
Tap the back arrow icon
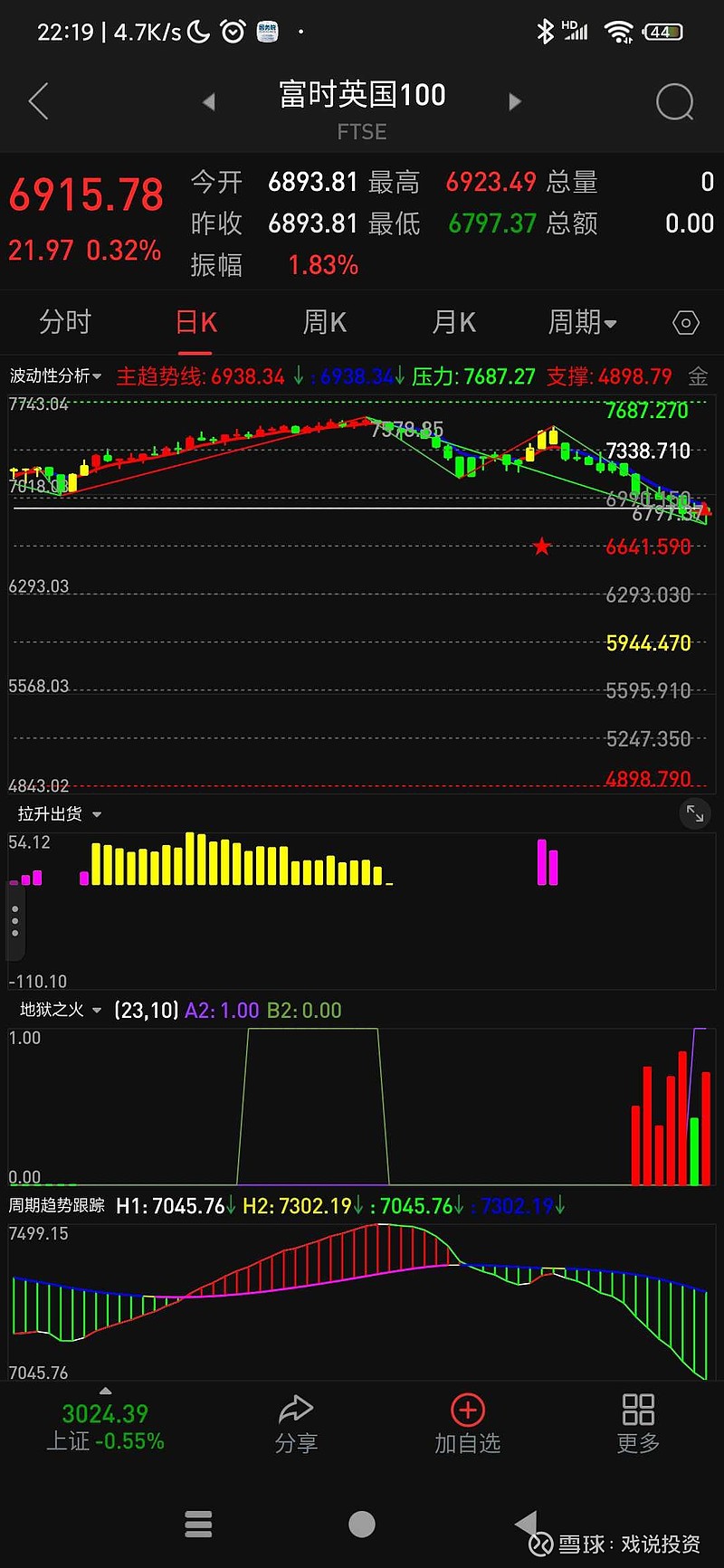coord(38,101)
